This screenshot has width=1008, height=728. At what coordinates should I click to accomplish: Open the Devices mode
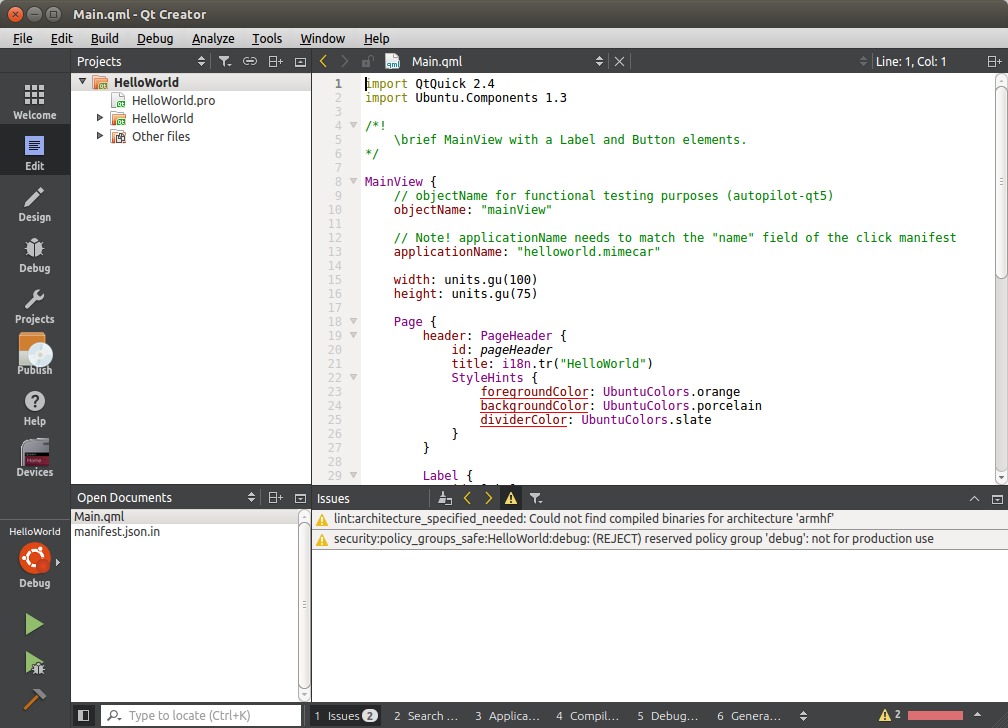pyautogui.click(x=35, y=459)
